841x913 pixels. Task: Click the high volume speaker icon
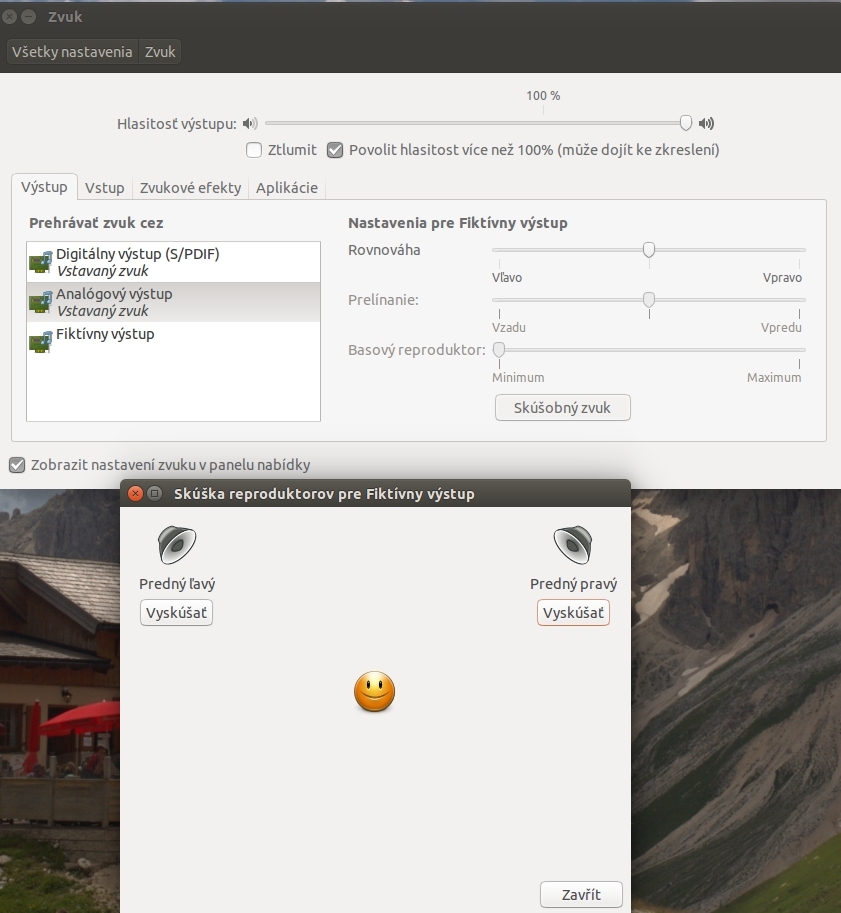[x=706, y=123]
